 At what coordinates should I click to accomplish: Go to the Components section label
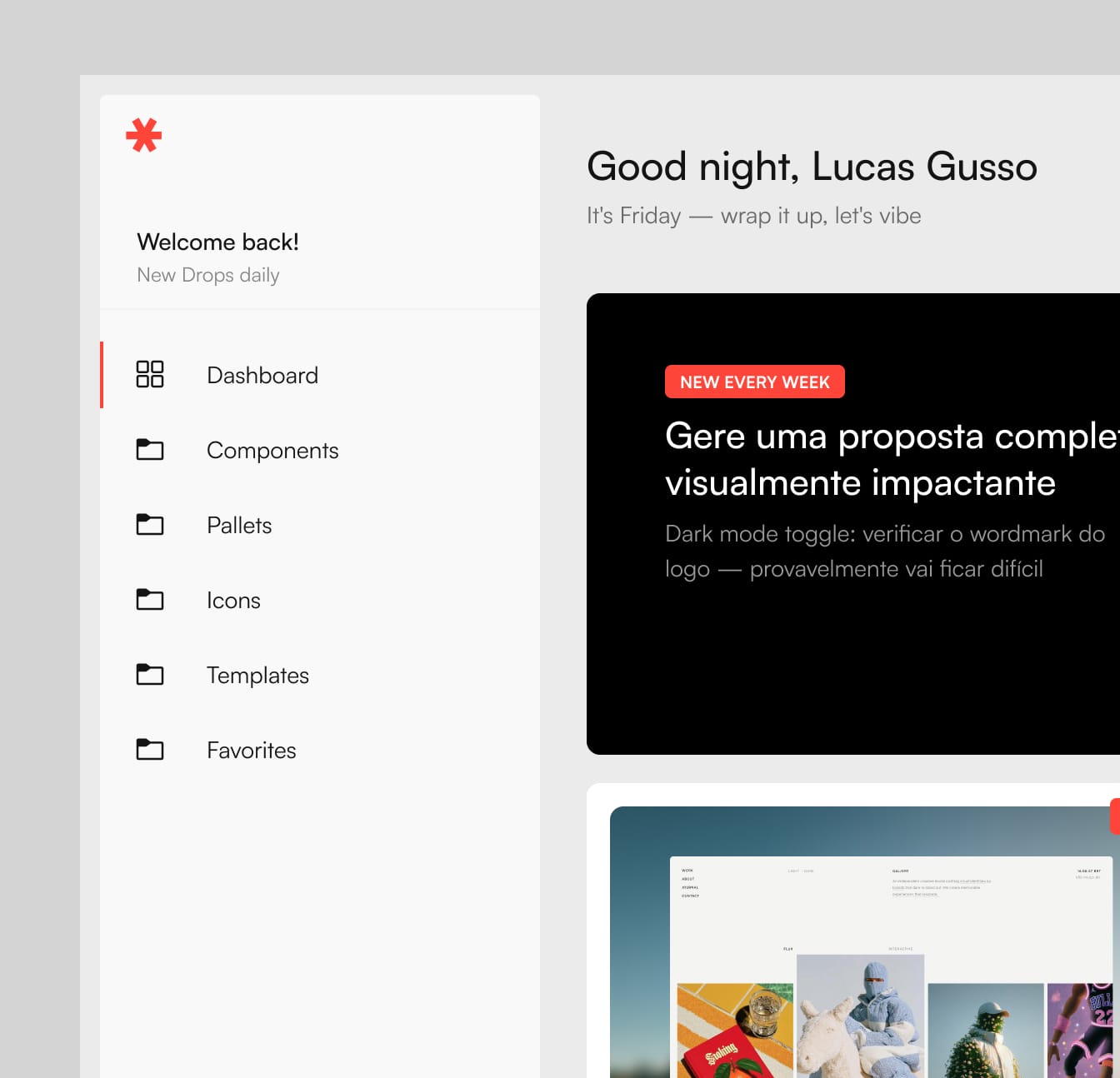(272, 451)
